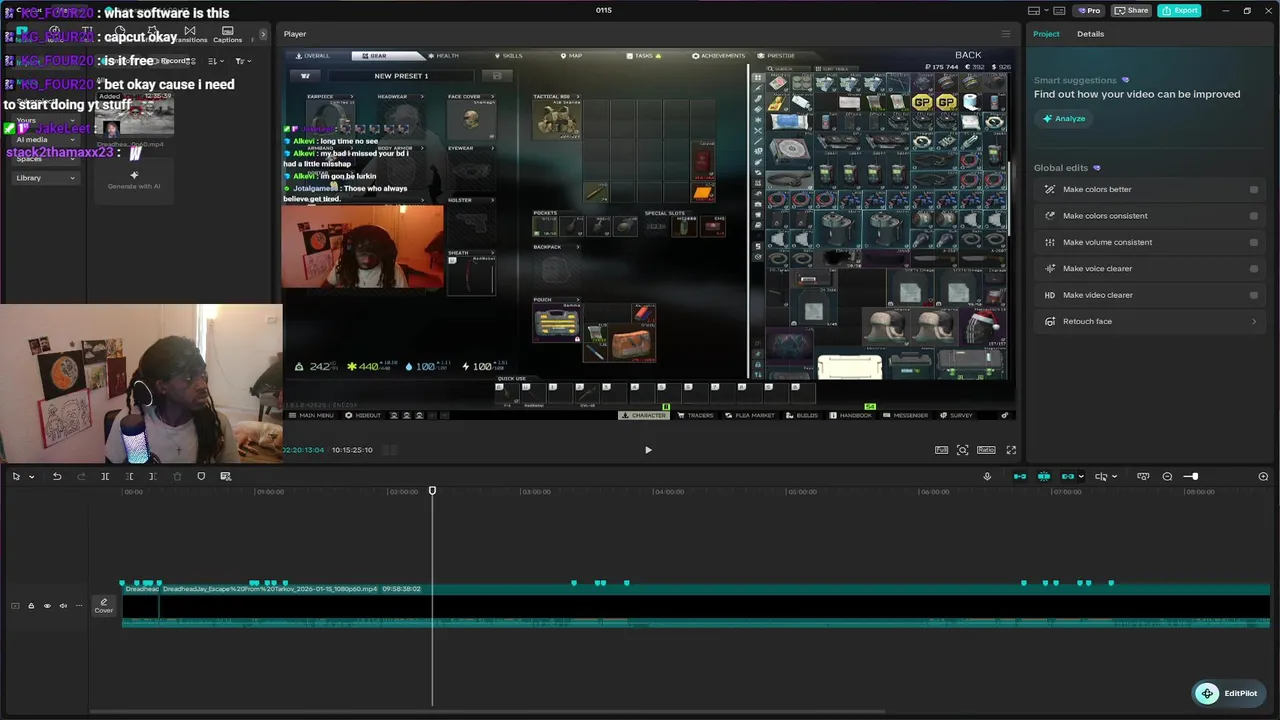Redo the last undone edit

pyautogui.click(x=81, y=476)
